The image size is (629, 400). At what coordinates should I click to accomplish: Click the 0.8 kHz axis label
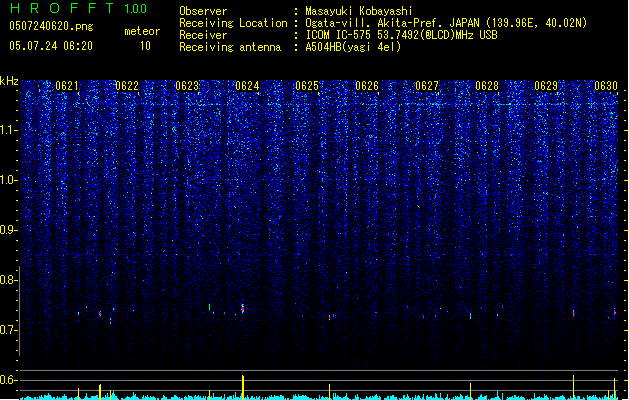coord(9,280)
